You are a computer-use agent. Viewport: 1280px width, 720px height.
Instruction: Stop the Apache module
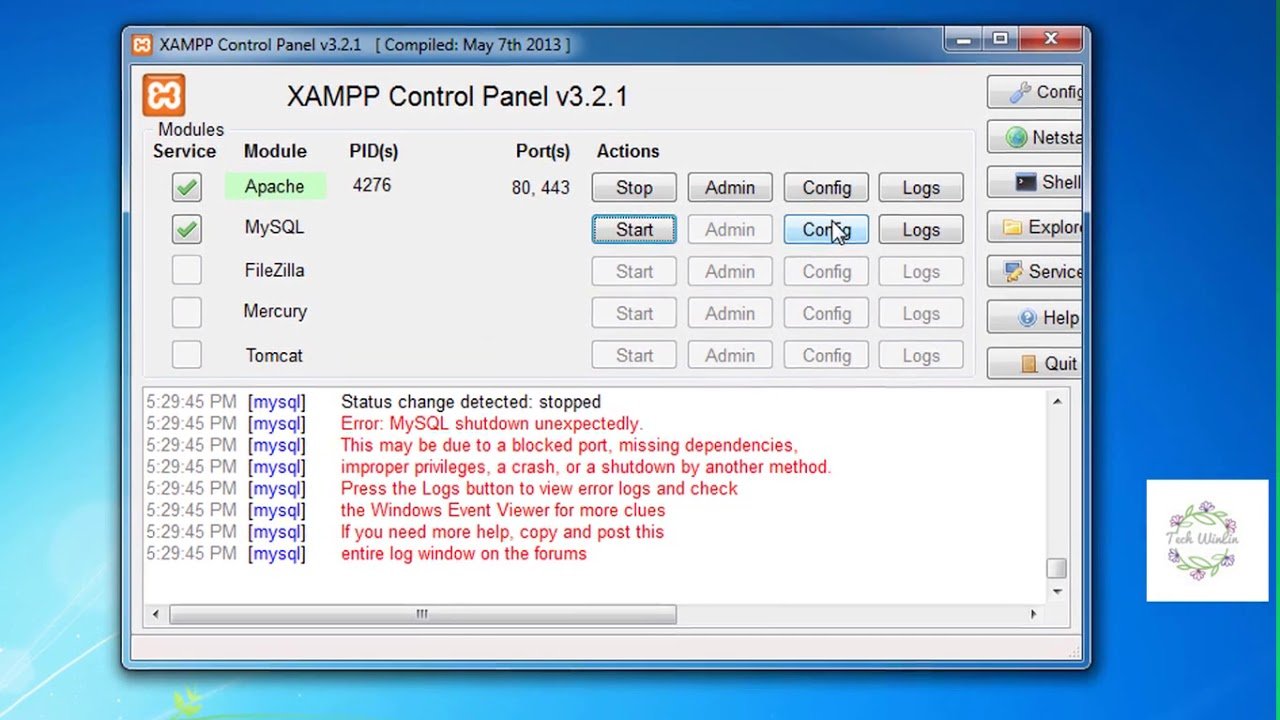(x=633, y=187)
